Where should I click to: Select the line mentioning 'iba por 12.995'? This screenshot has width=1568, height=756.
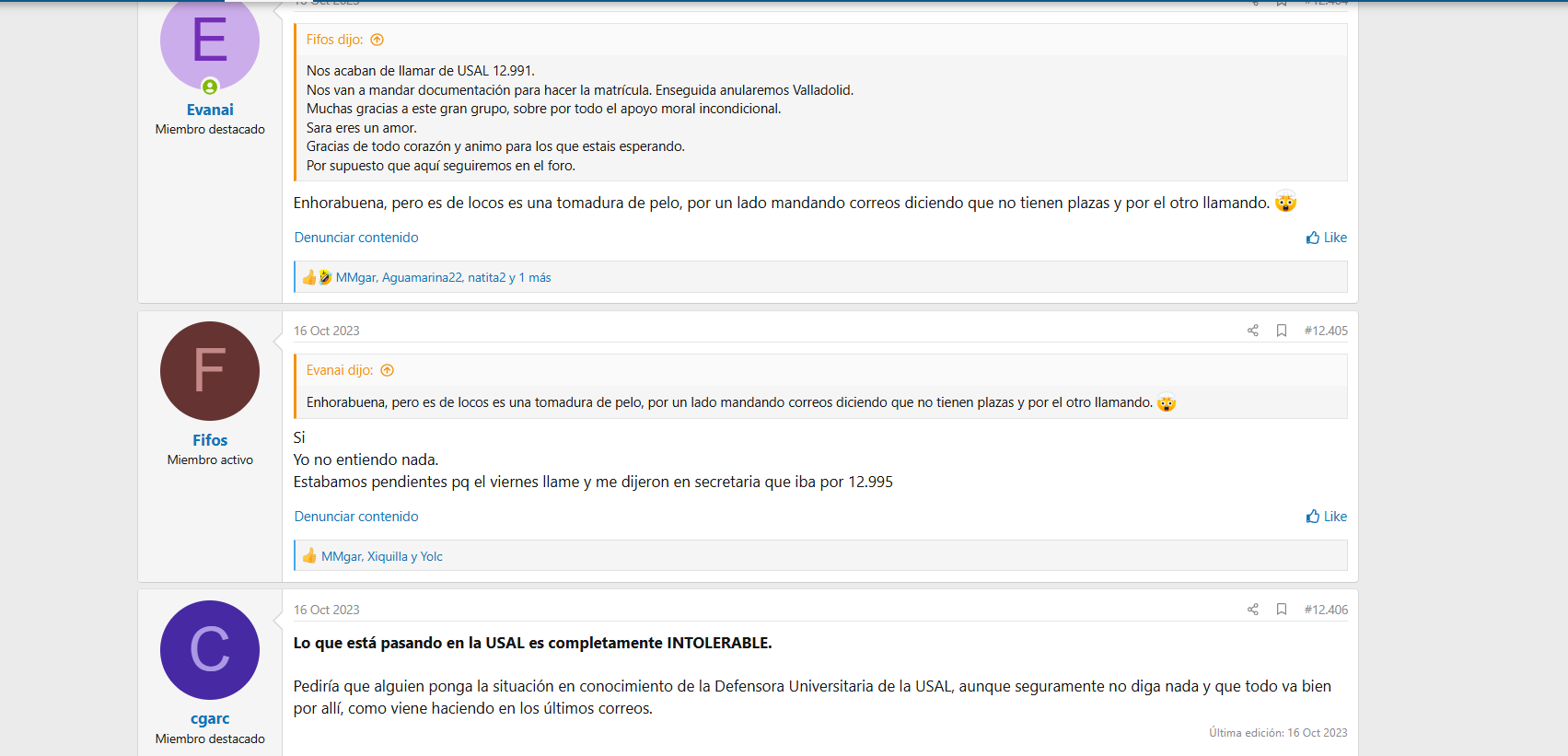593,482
